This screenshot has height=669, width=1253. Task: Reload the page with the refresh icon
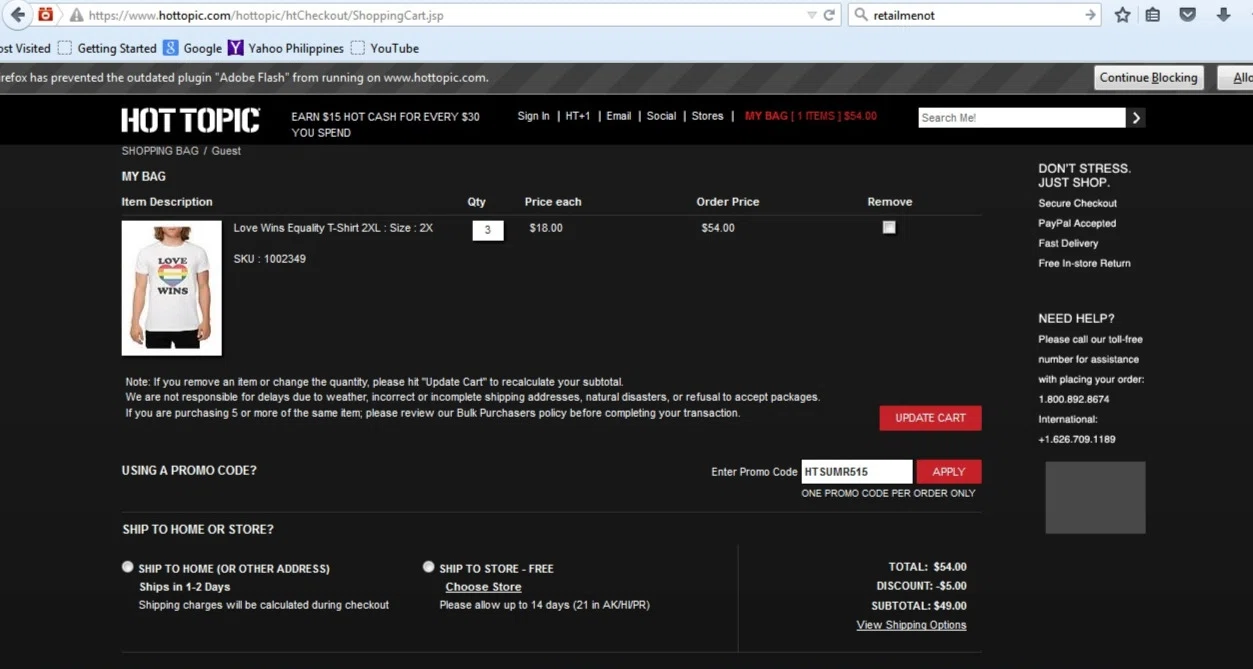pos(829,15)
